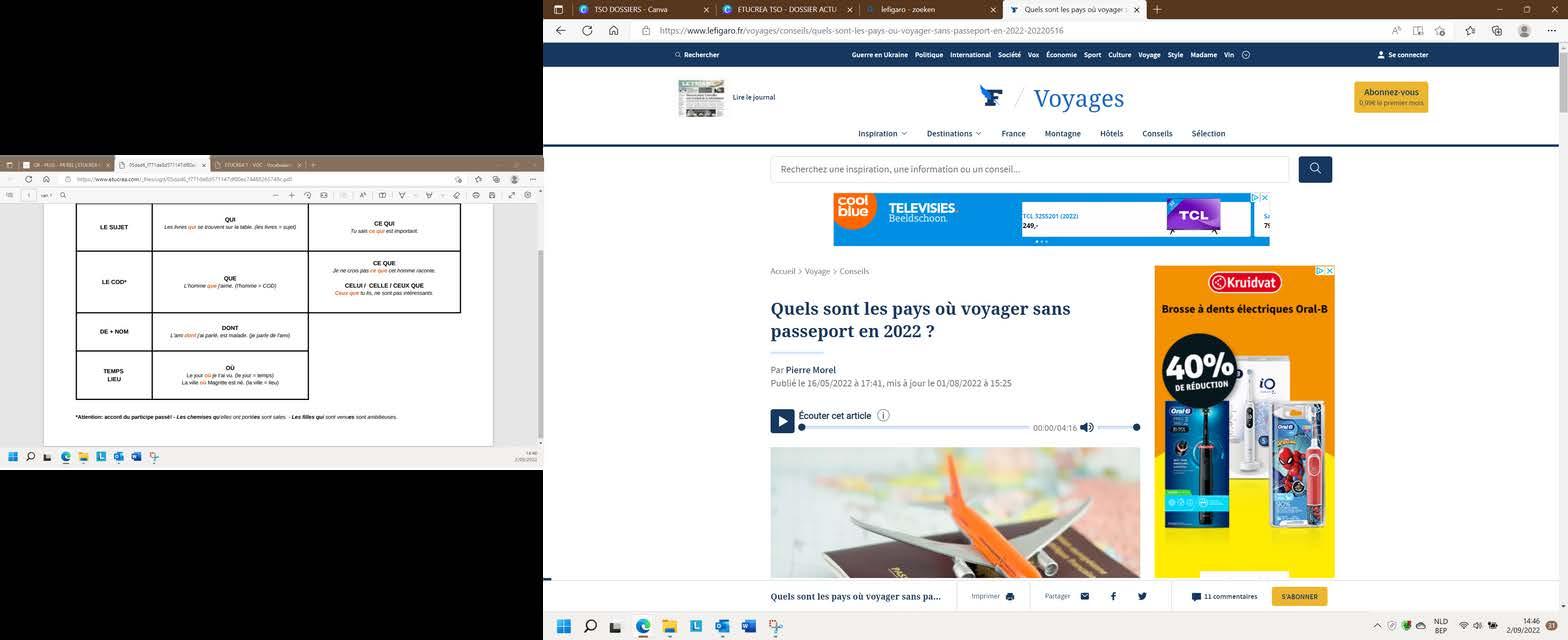Open the Hôtels travel category
The width and height of the screenshot is (1568, 640).
click(x=1111, y=133)
